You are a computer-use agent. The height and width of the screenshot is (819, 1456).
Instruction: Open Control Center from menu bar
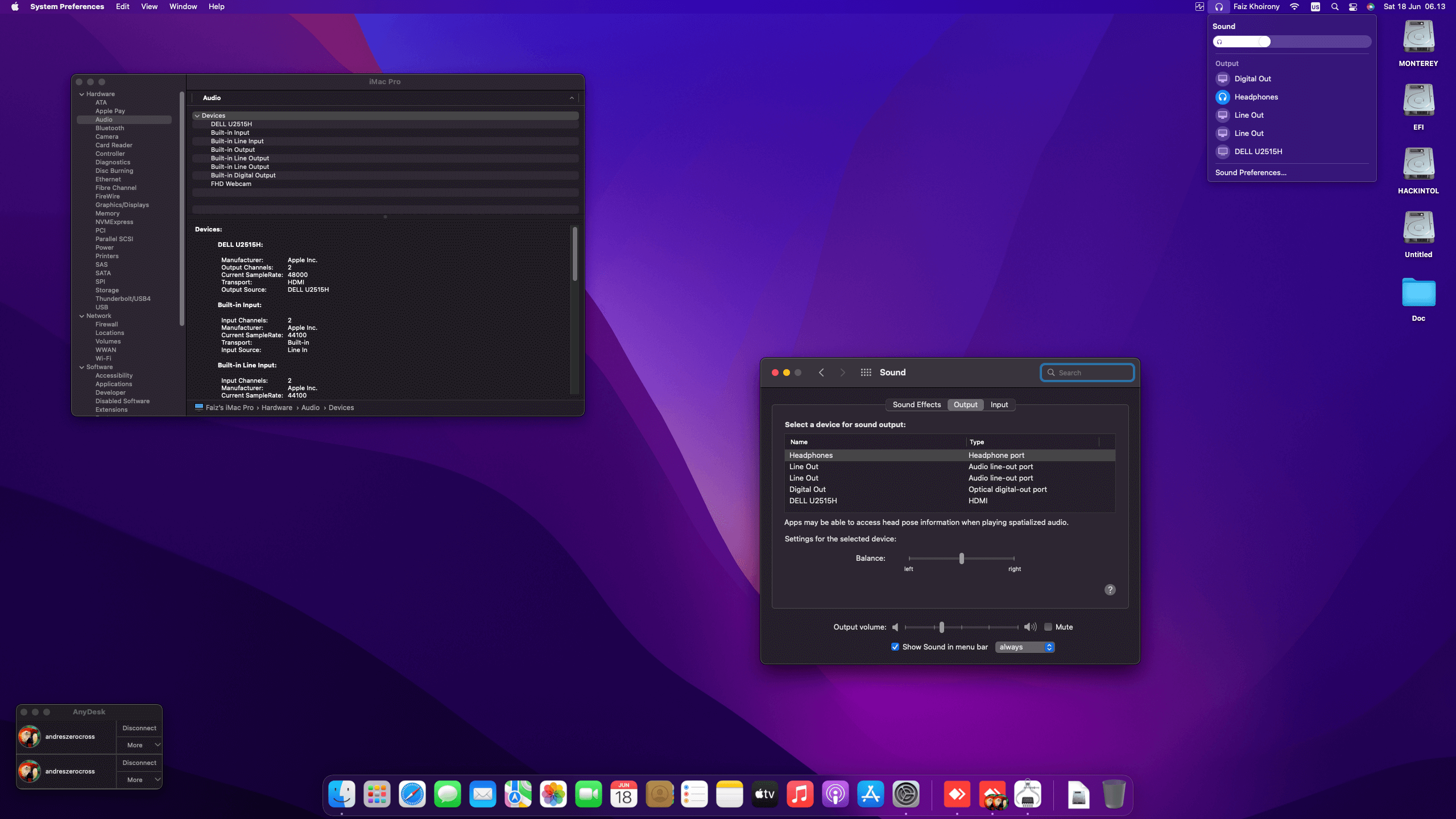pos(1353,7)
